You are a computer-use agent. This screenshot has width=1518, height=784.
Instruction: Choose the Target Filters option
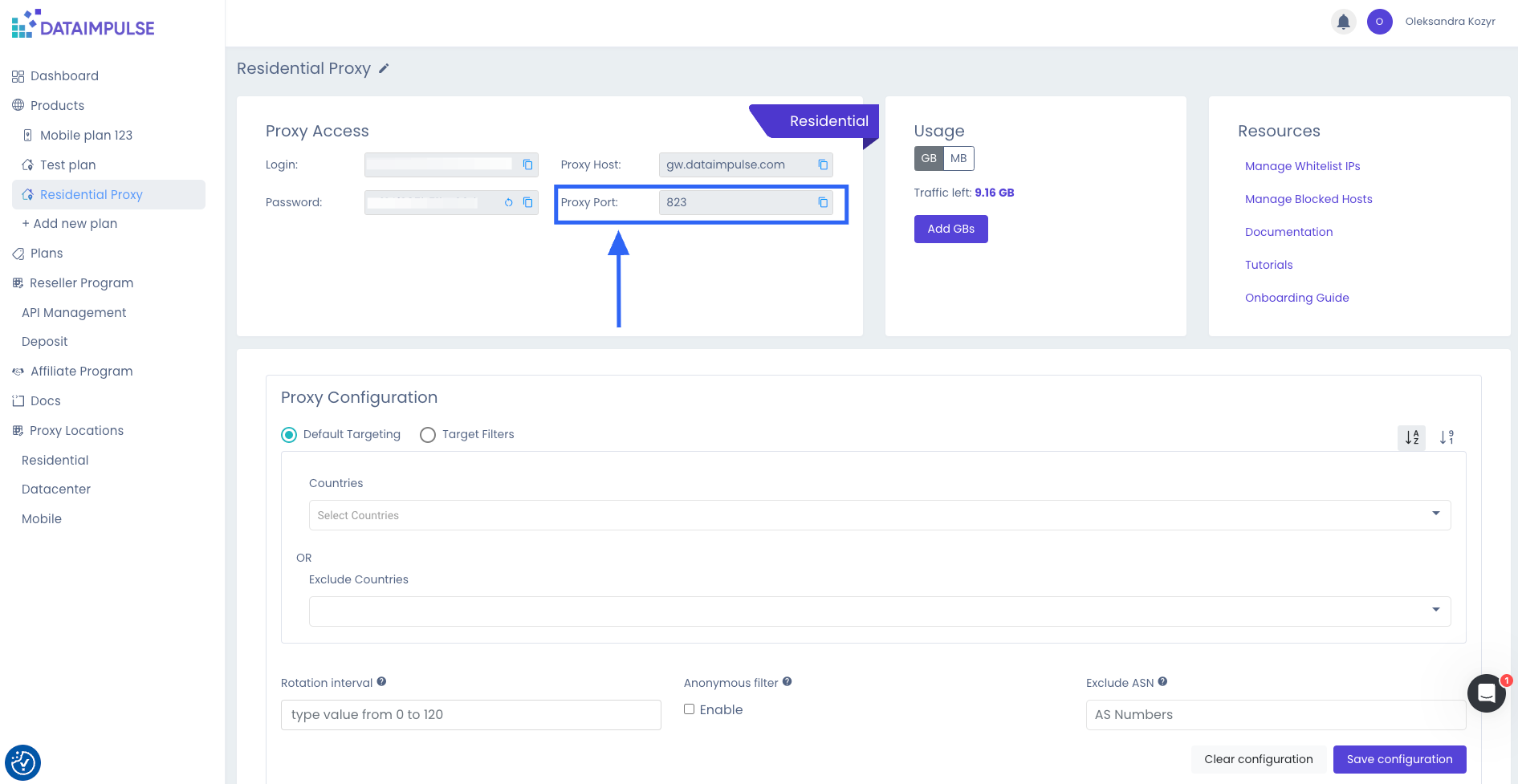428,435
